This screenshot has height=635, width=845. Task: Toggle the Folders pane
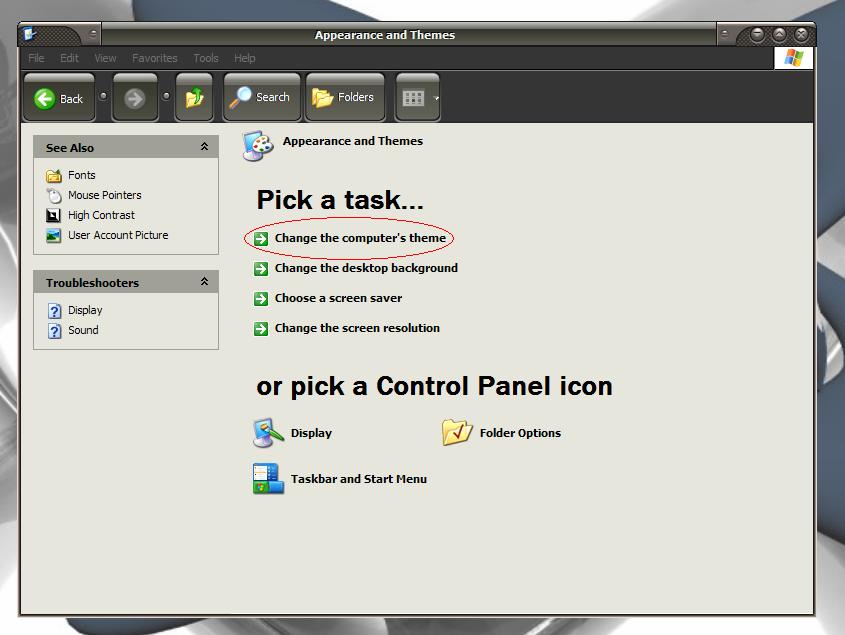pos(345,97)
